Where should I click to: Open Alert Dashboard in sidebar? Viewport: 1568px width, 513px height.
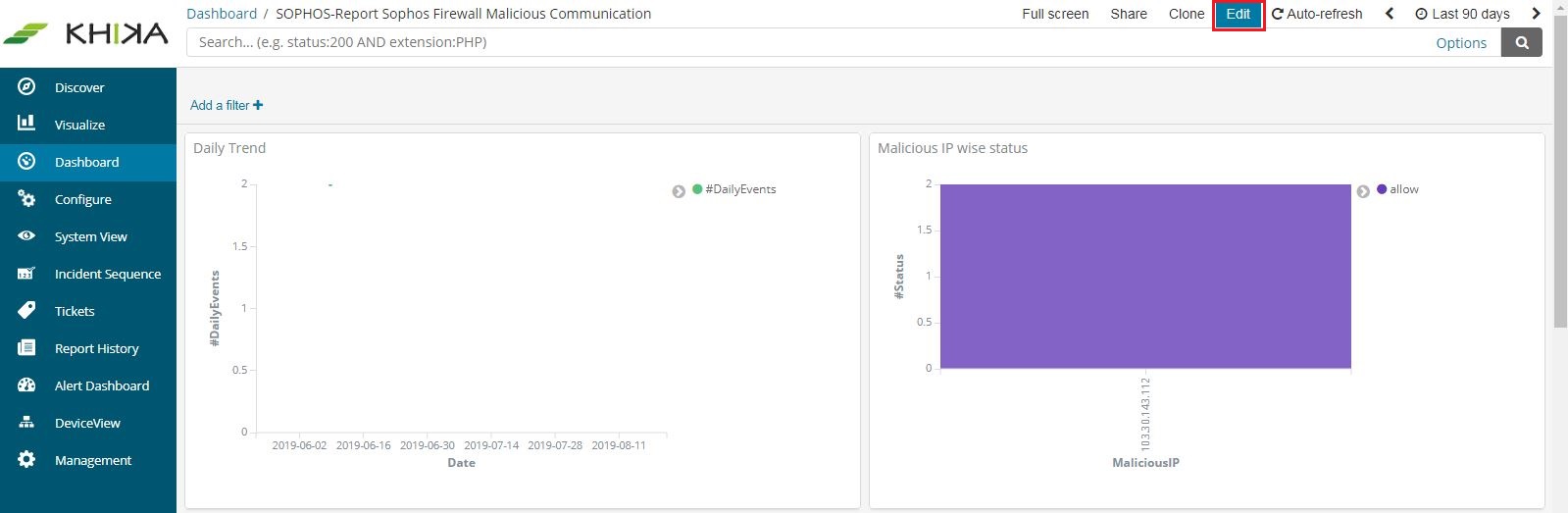(x=102, y=385)
